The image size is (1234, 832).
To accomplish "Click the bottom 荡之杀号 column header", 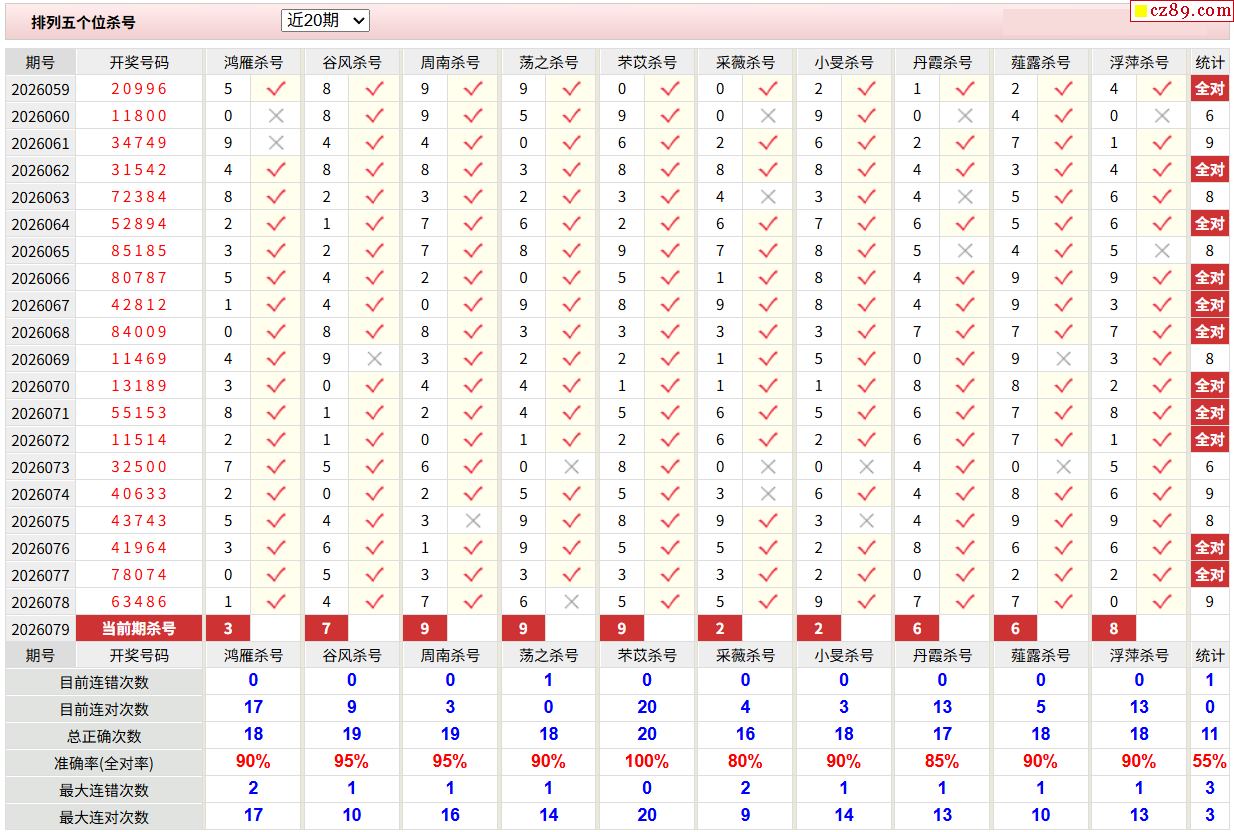I will click(548, 656).
